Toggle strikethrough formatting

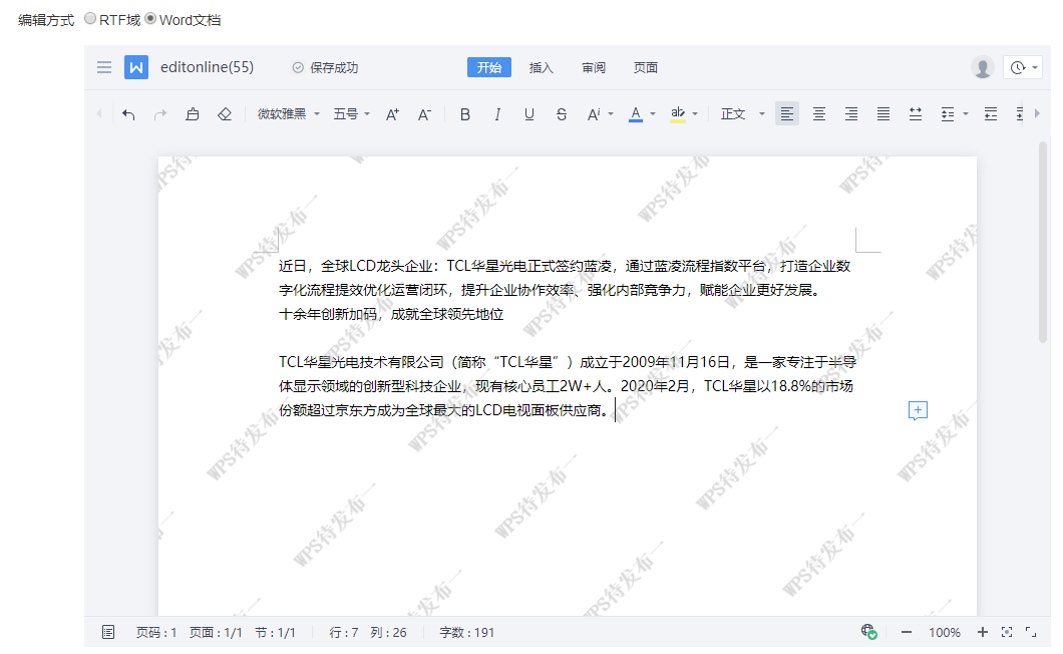pos(561,115)
